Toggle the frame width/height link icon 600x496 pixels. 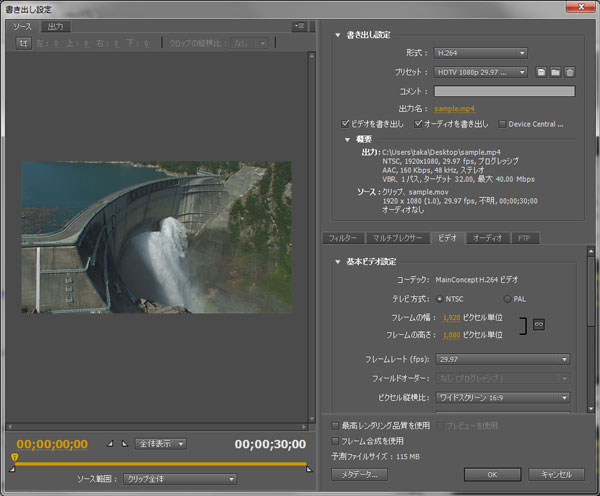538,325
